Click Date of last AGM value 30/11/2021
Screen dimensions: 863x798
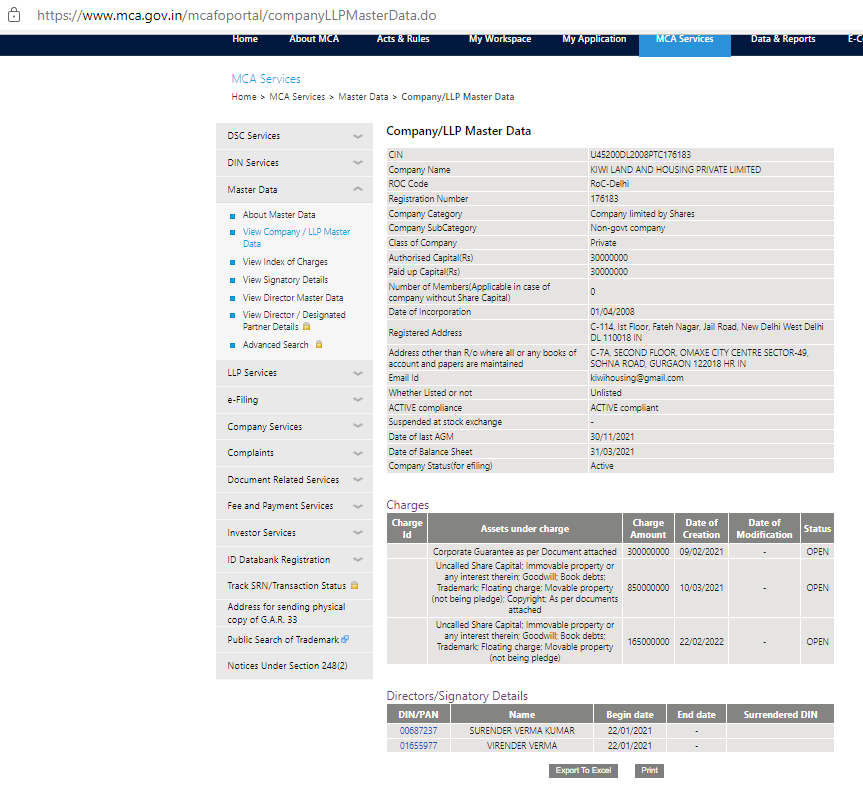point(612,437)
